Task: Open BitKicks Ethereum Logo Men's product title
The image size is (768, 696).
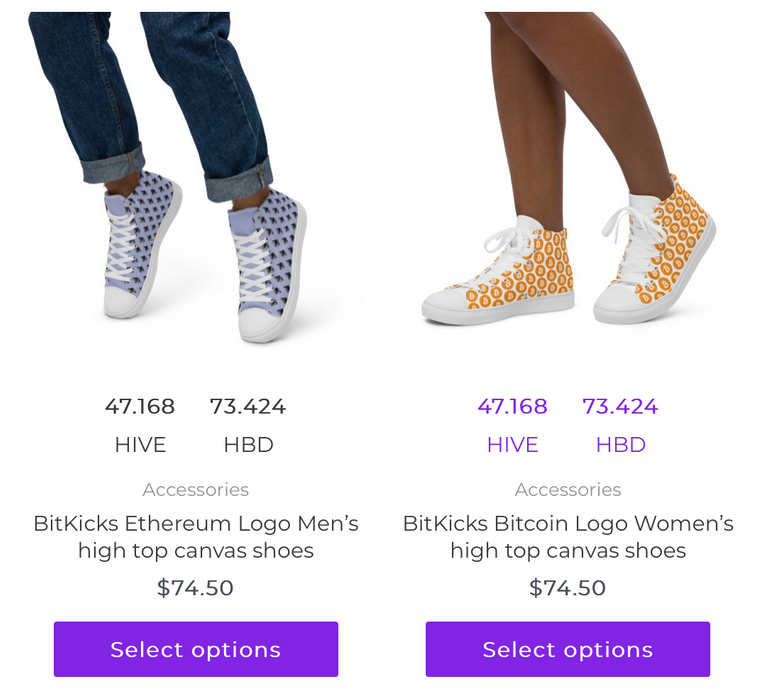Action: [196, 537]
